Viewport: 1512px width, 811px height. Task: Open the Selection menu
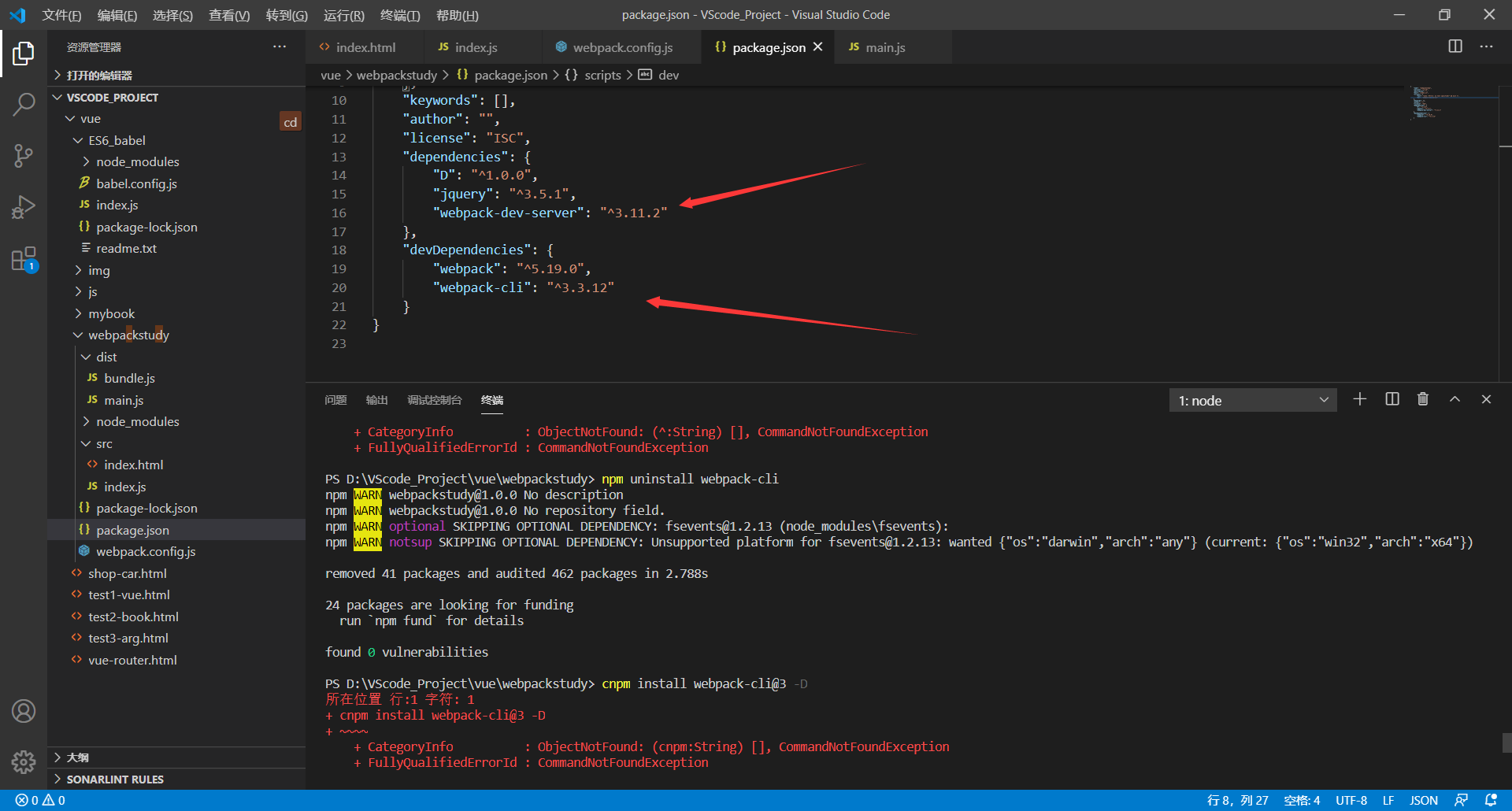(172, 15)
